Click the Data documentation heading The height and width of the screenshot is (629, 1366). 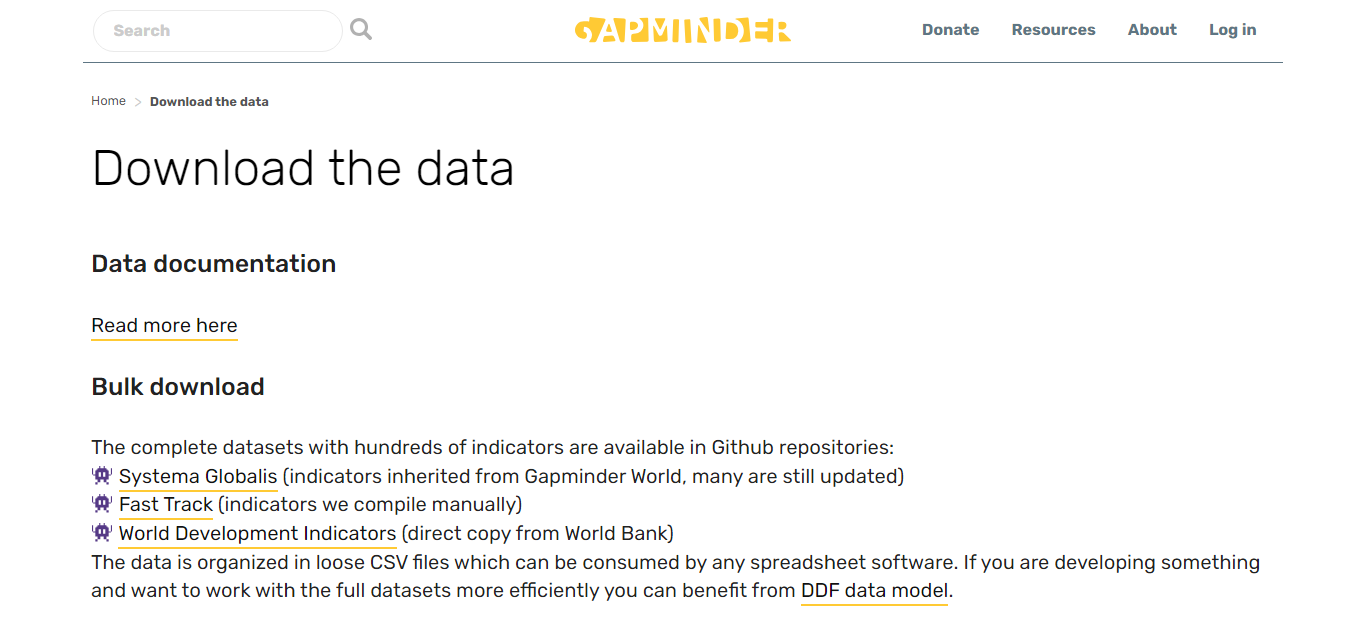(213, 264)
